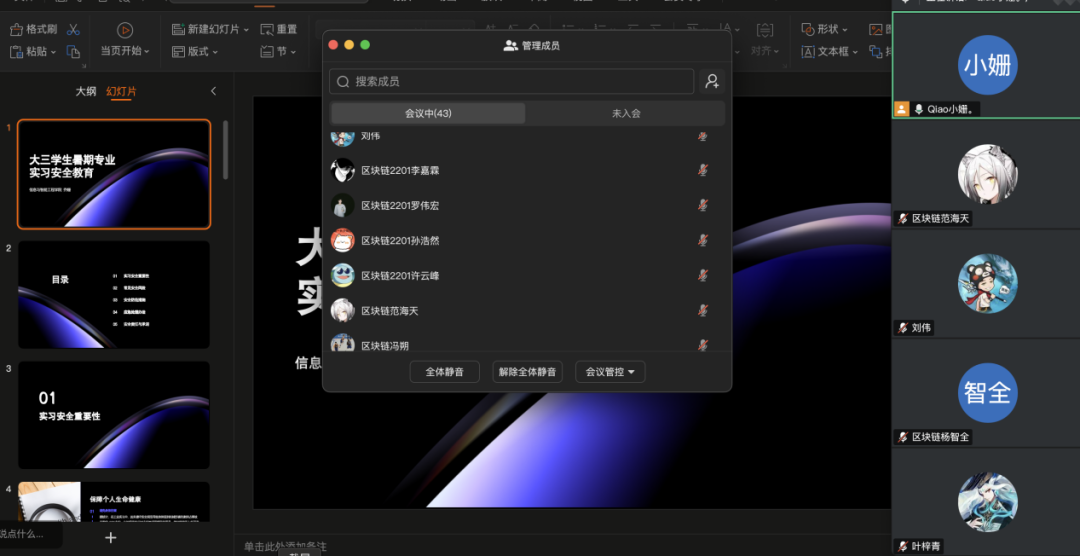Open the 会议管控 meeting control dropdown
1080x556 pixels.
click(610, 372)
